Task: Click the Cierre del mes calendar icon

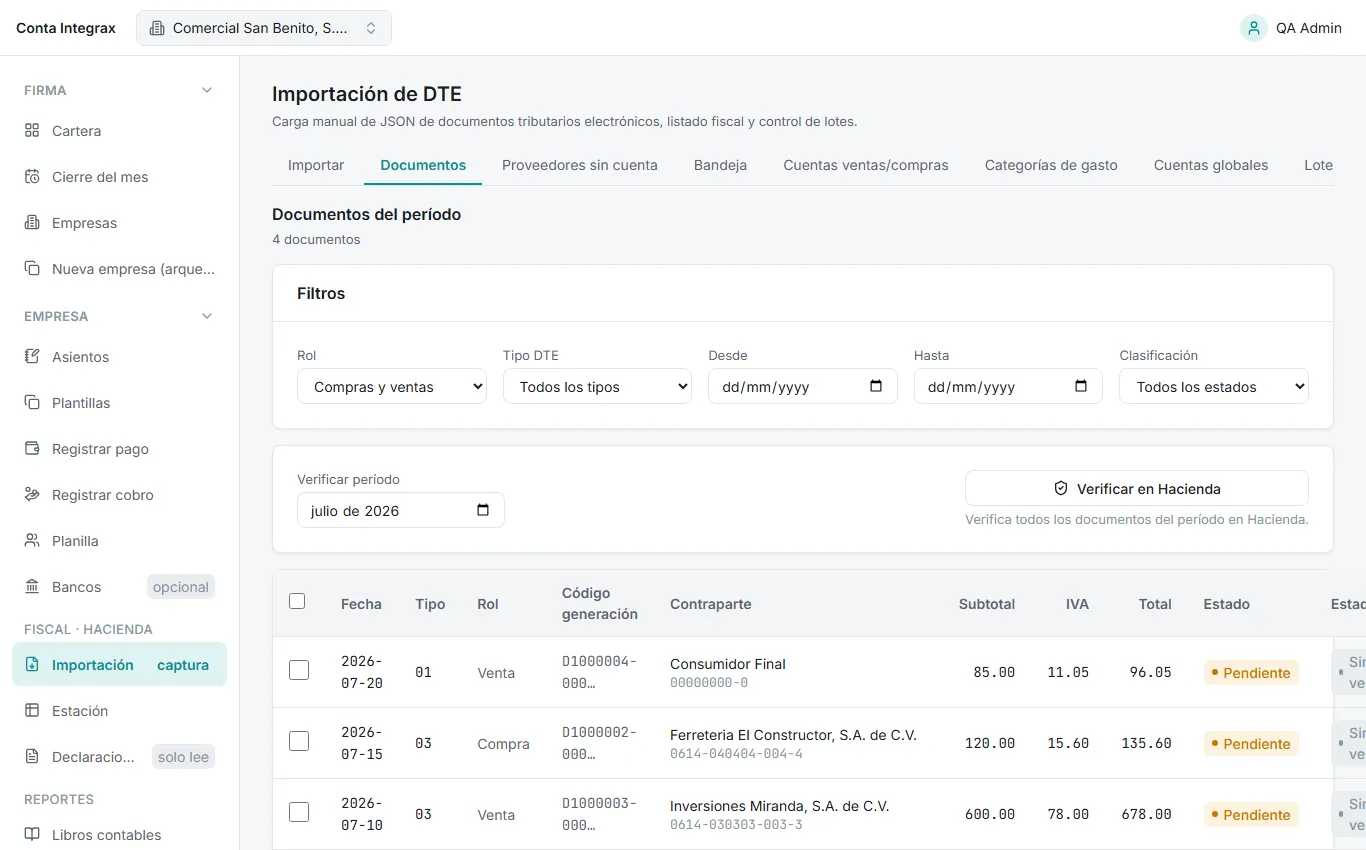Action: 32,177
